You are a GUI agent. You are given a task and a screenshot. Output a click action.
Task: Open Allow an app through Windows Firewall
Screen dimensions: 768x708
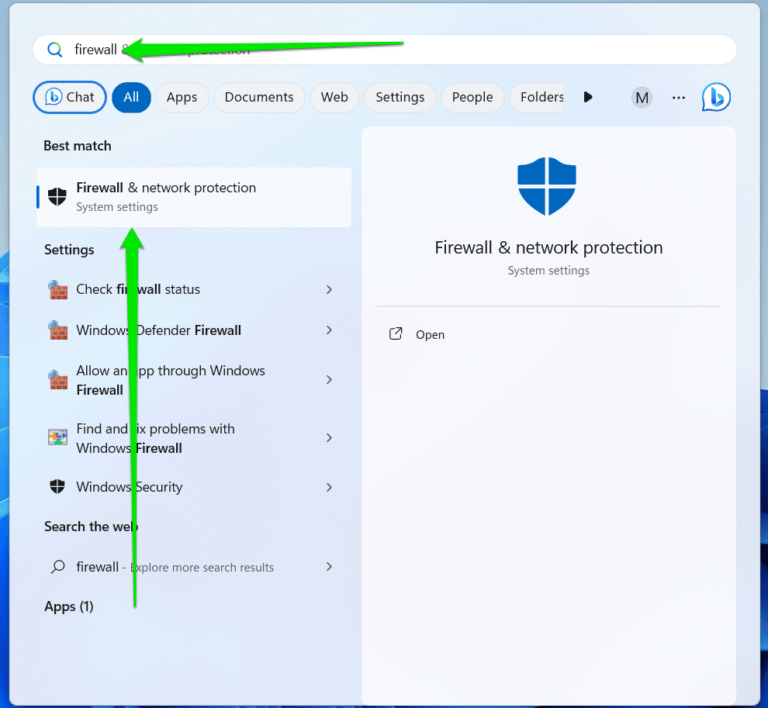point(194,380)
